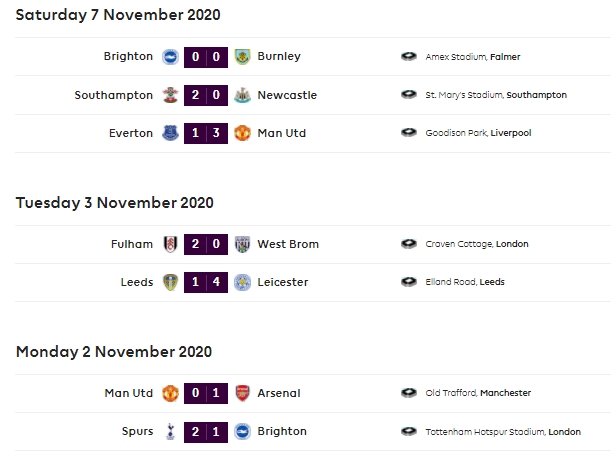Open the Leeds 1-4 Leicester score
Screen dimensions: 611x455
click(x=206, y=282)
